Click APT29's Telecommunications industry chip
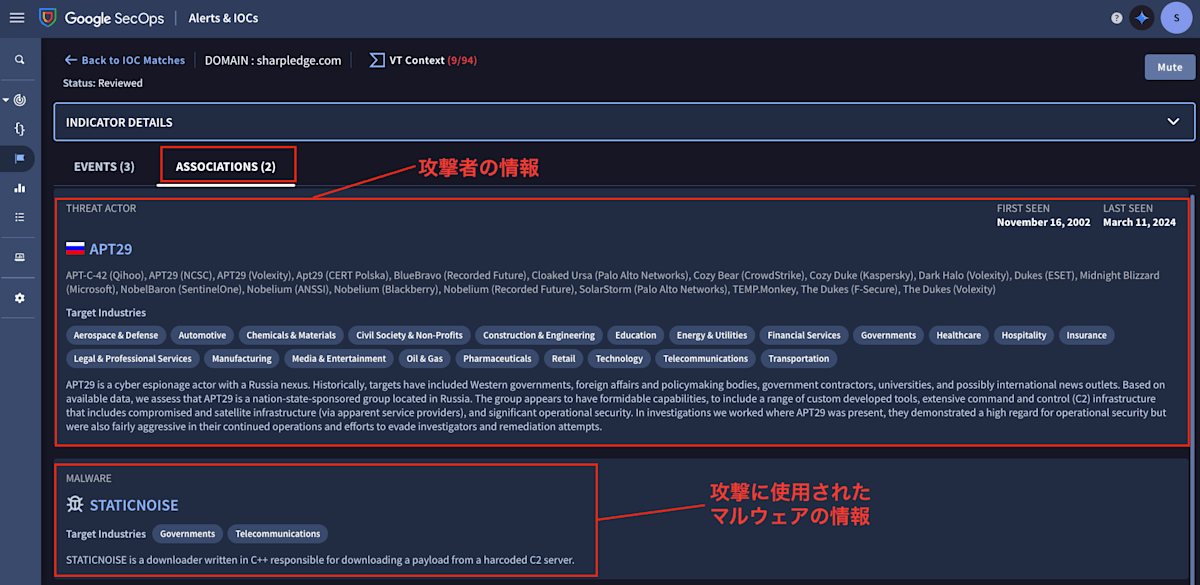The width and height of the screenshot is (1200, 585). (x=706, y=358)
